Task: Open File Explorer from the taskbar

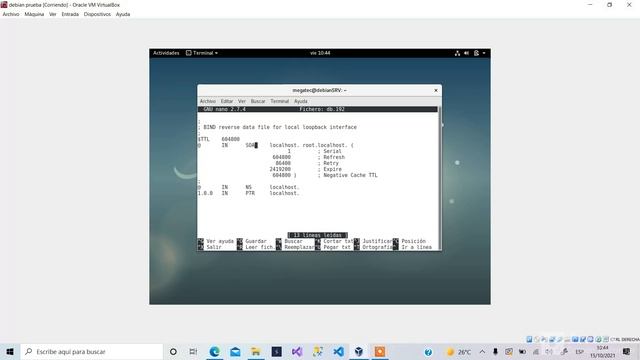Action: 256,351
